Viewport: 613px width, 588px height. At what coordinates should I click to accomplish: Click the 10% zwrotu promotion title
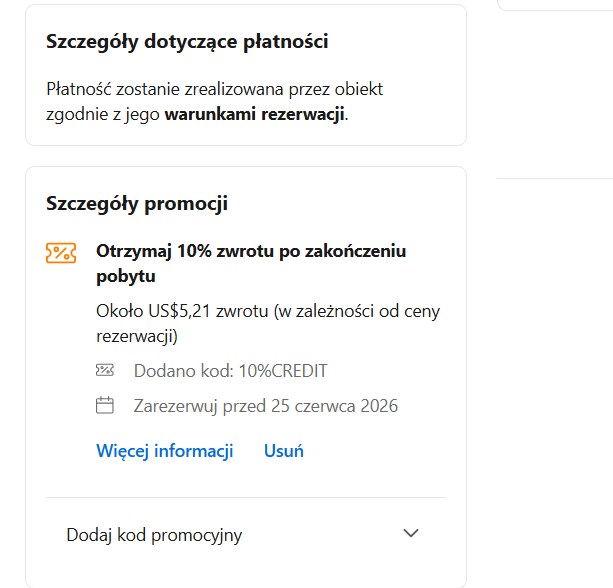click(x=251, y=264)
